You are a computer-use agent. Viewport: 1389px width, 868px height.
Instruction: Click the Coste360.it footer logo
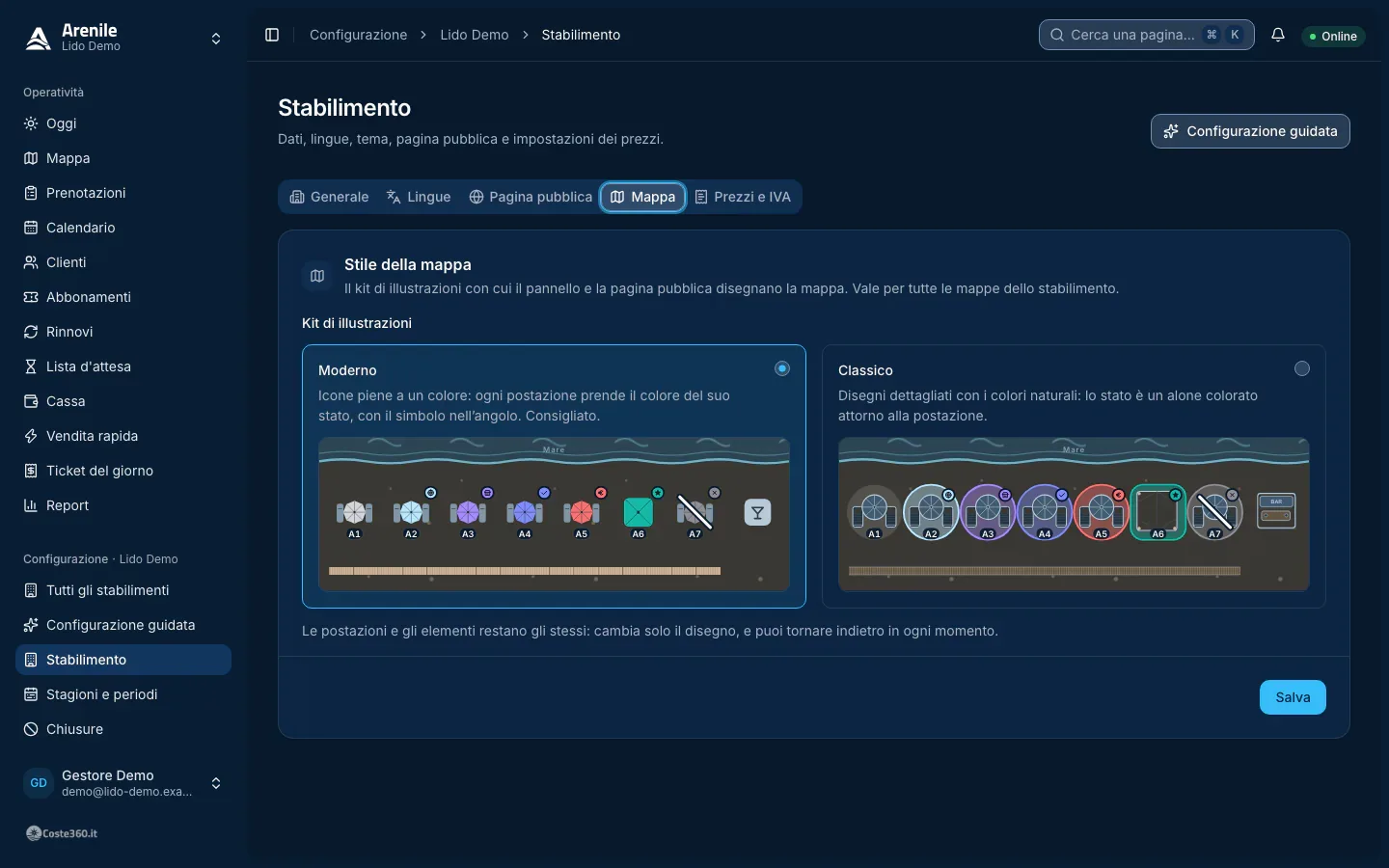(x=62, y=833)
